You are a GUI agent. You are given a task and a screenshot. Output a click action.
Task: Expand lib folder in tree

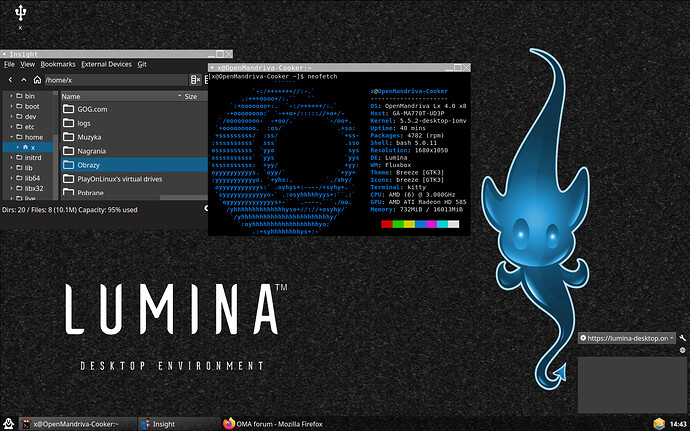pos(11,168)
